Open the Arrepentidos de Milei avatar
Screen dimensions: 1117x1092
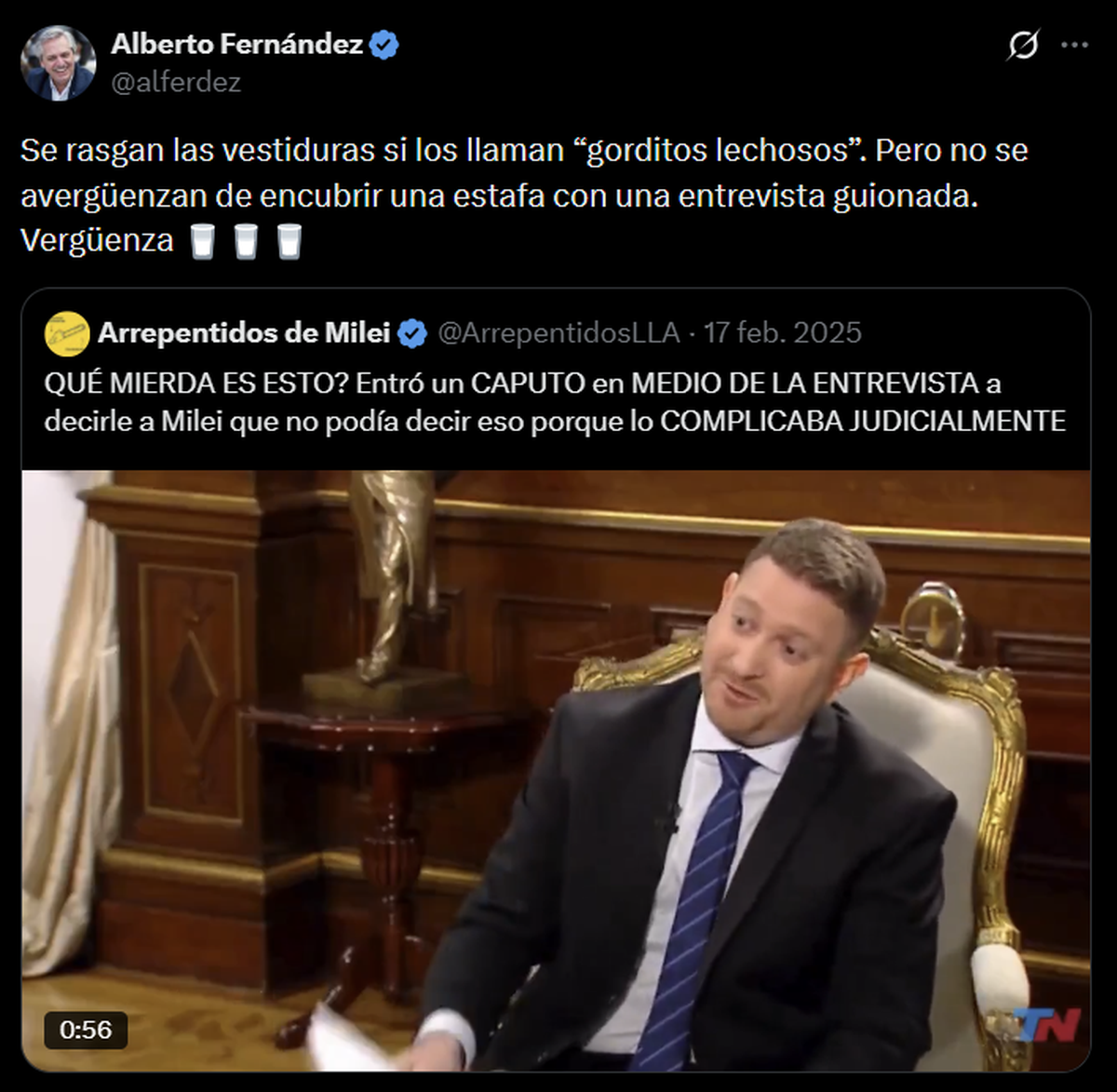tap(67, 333)
